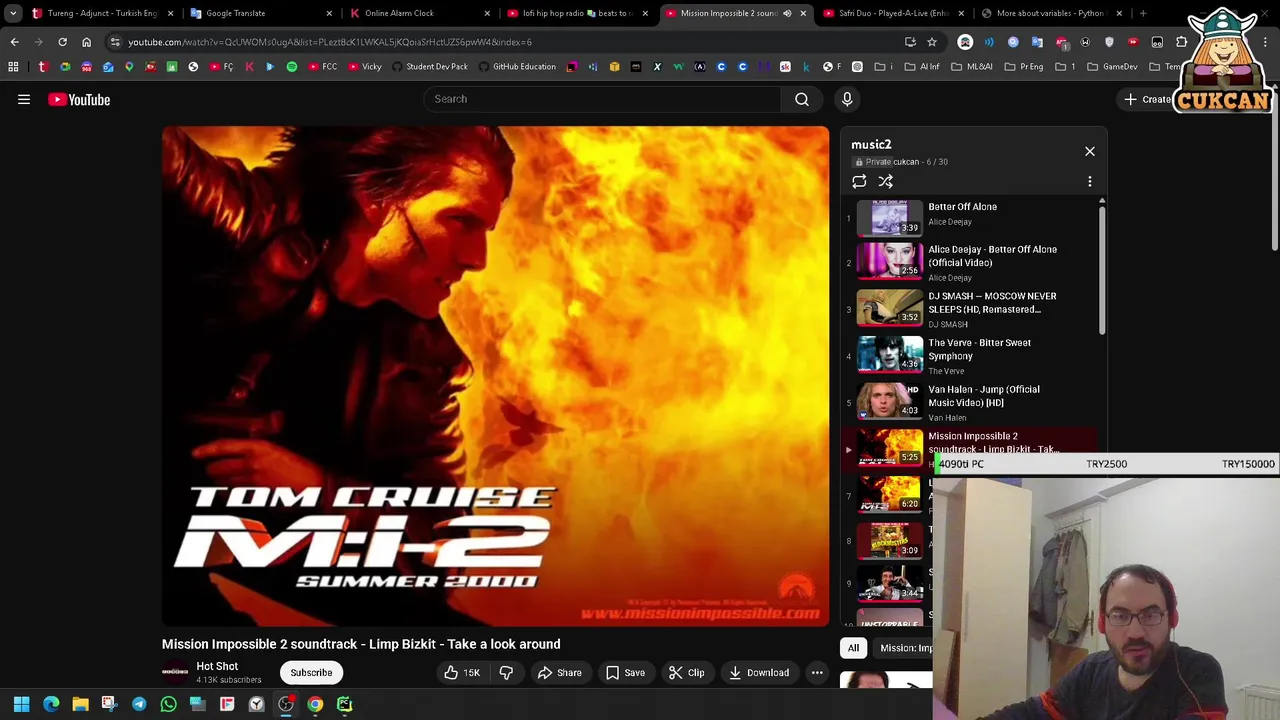Click into the YouTube Search field
The image size is (1280, 720).
[x=603, y=99]
